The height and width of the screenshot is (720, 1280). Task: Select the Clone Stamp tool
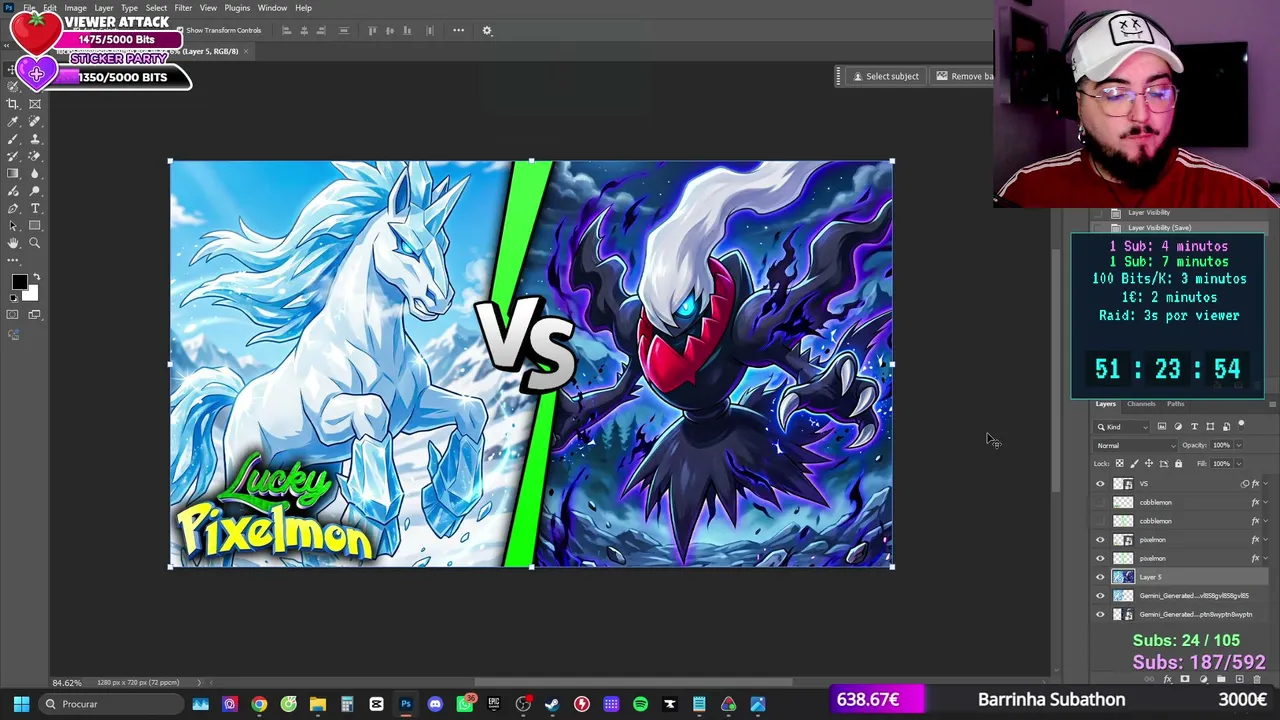(x=35, y=139)
